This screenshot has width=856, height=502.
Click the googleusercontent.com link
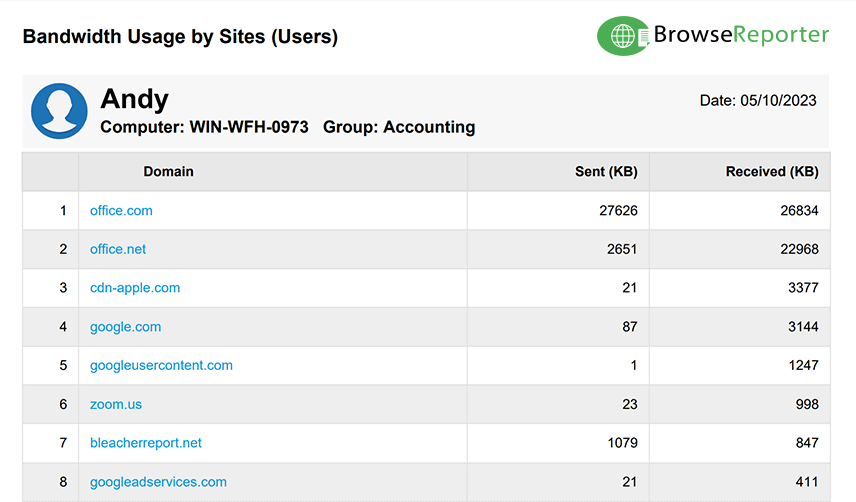(x=161, y=366)
